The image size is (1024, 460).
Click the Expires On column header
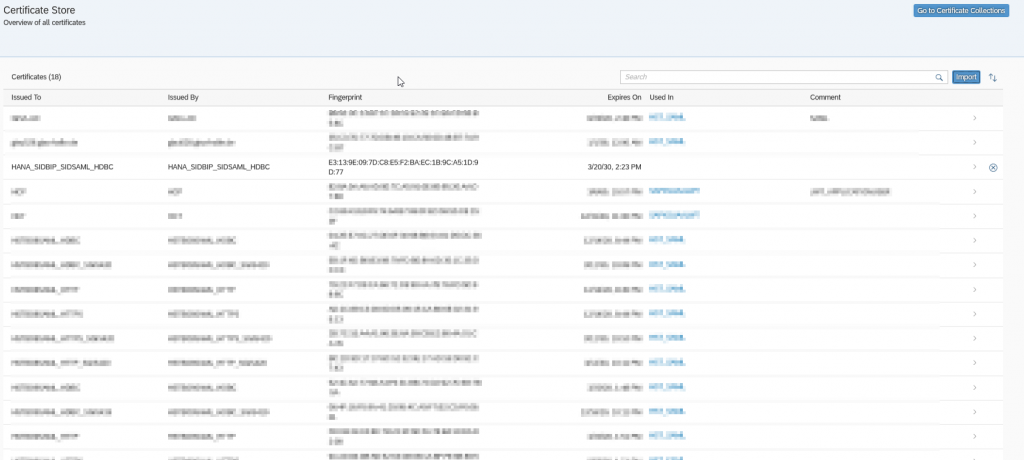coord(624,97)
